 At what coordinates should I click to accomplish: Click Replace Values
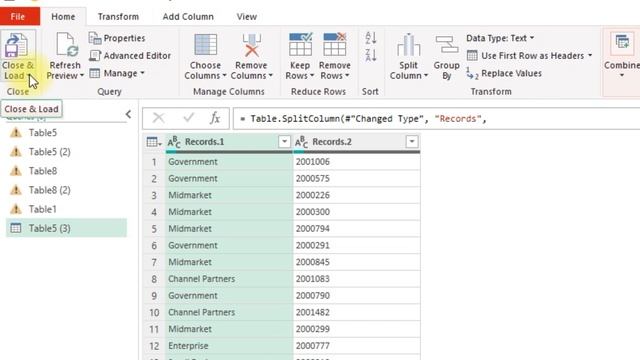tap(504, 73)
